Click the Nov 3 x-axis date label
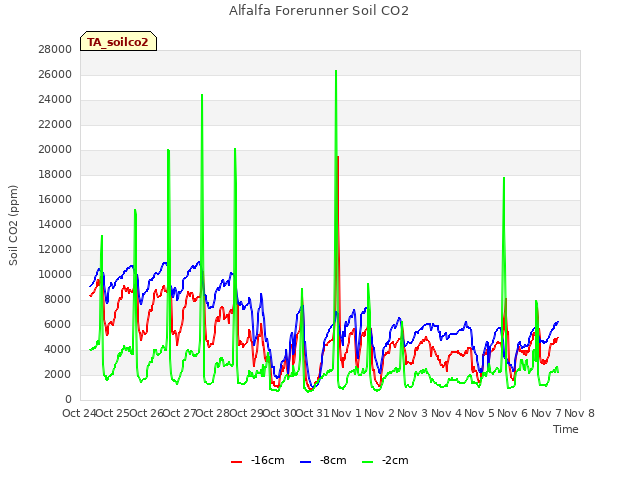 point(413,413)
